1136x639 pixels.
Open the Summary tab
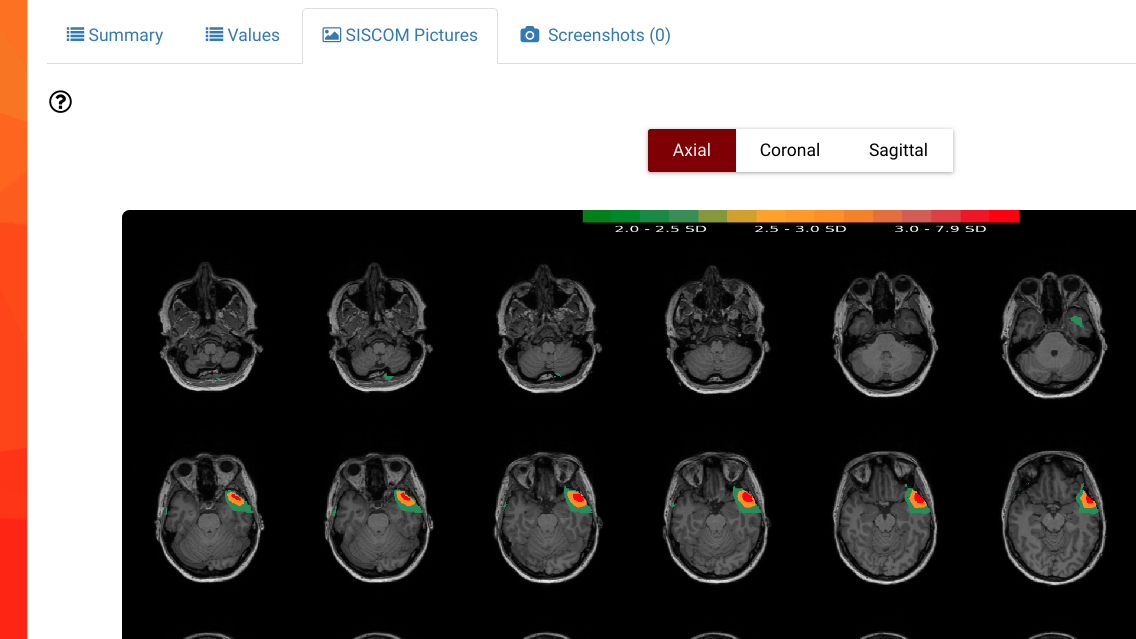(x=114, y=34)
